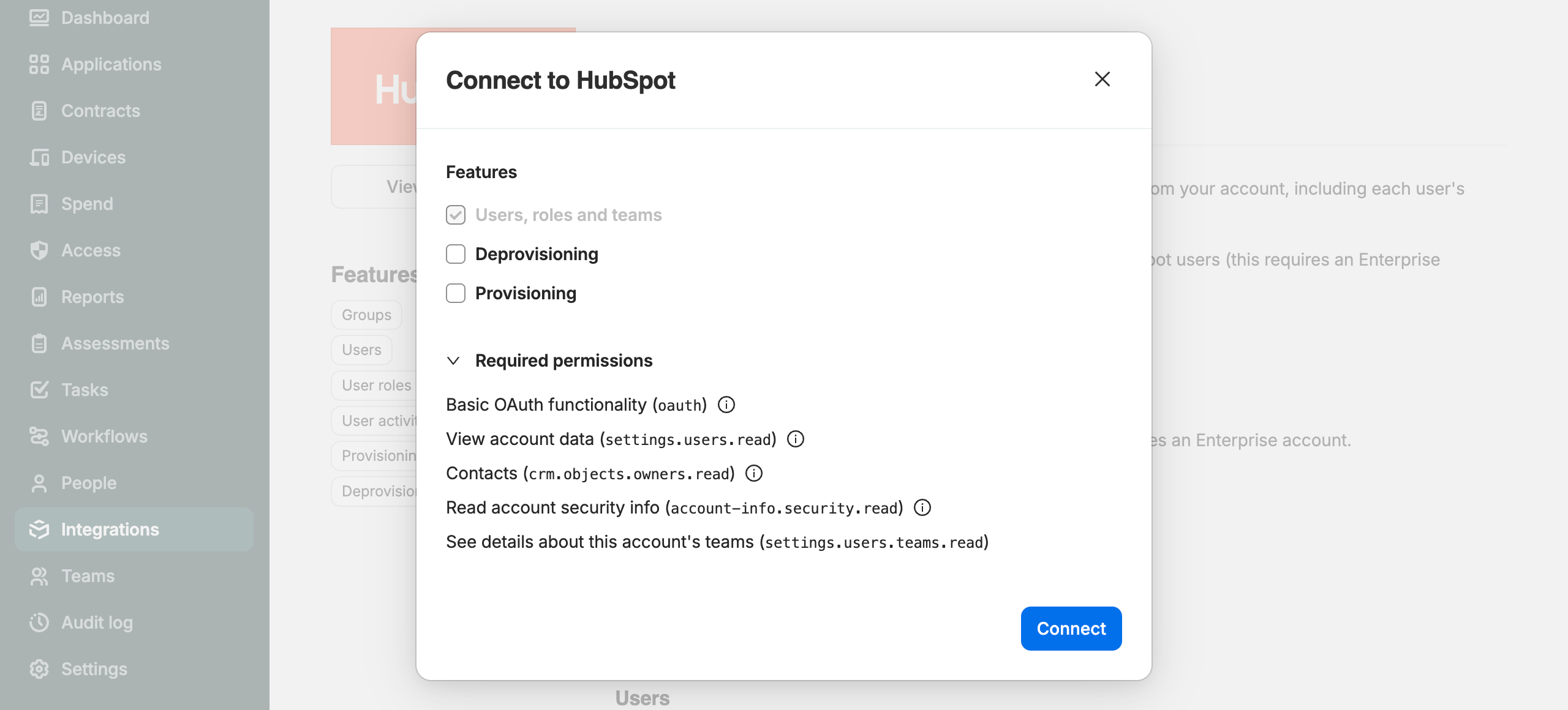Click the Required permissions heading text
1568x710 pixels.
tap(563, 361)
